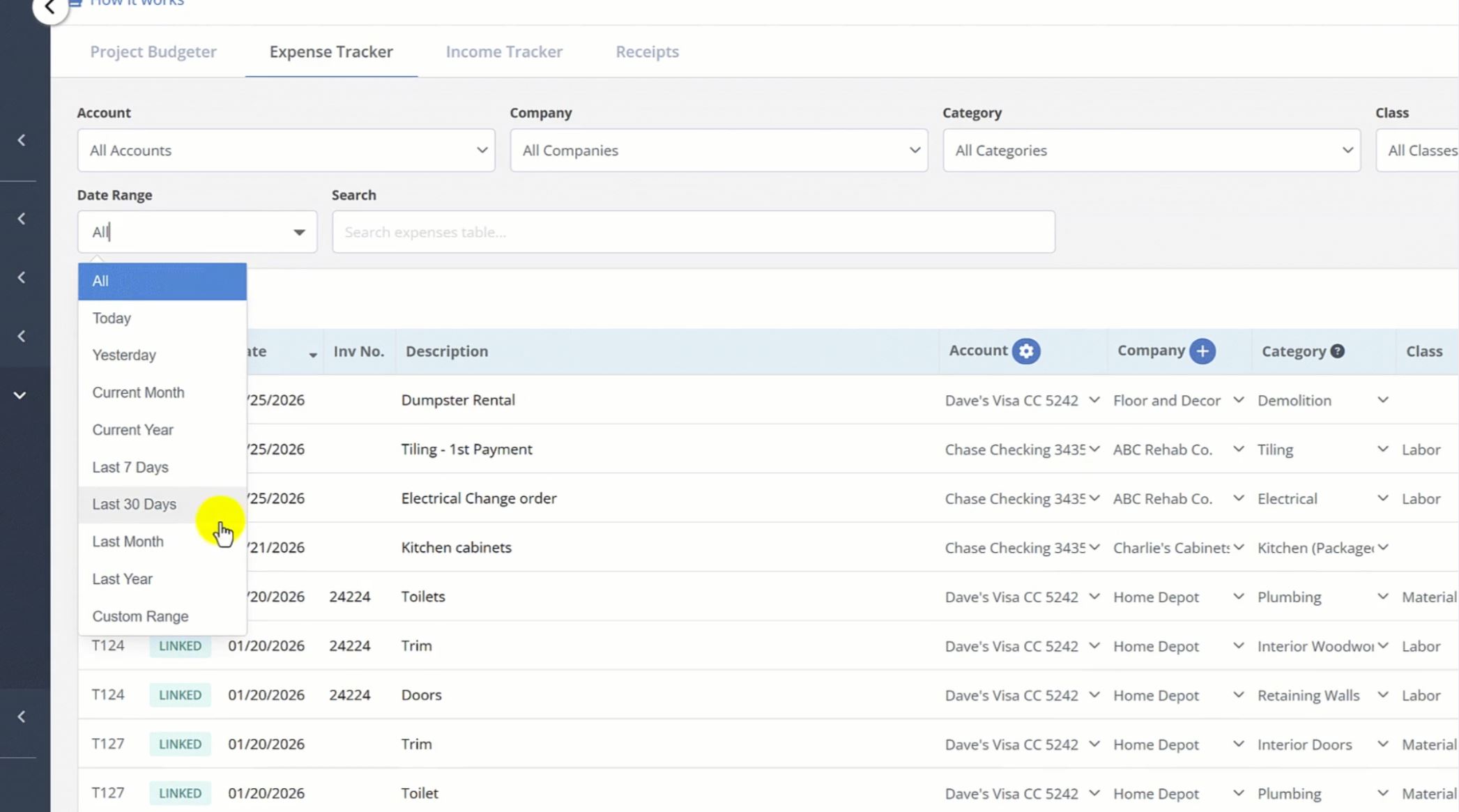Image resolution: width=1459 pixels, height=812 pixels.
Task: Open the Project Budgeter tab
Action: pos(153,52)
